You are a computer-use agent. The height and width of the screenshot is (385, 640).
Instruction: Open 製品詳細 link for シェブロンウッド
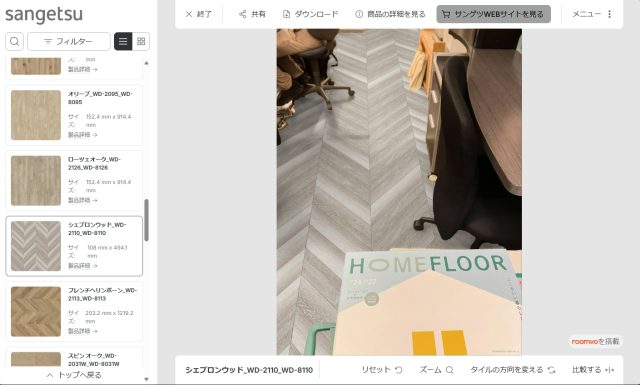(82, 266)
